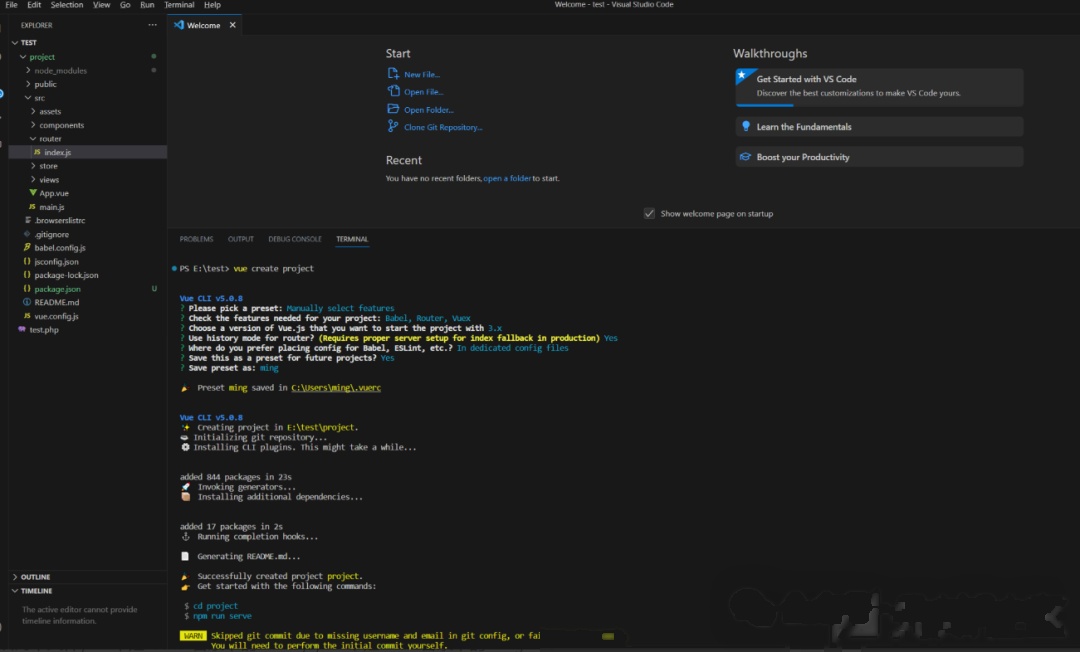Click the JS icon beside vue.config.js

click(x=27, y=316)
